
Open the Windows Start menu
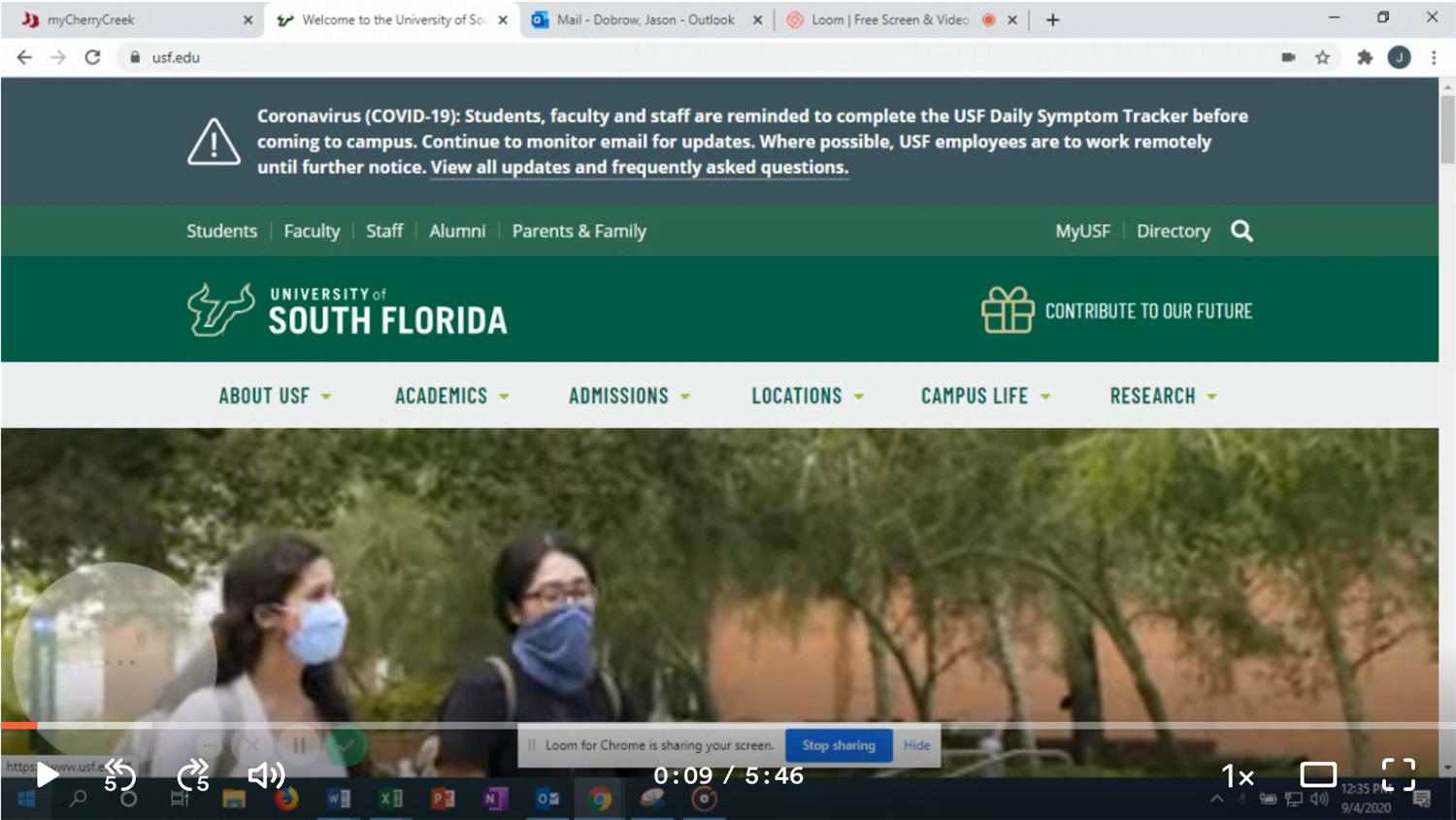[26, 799]
